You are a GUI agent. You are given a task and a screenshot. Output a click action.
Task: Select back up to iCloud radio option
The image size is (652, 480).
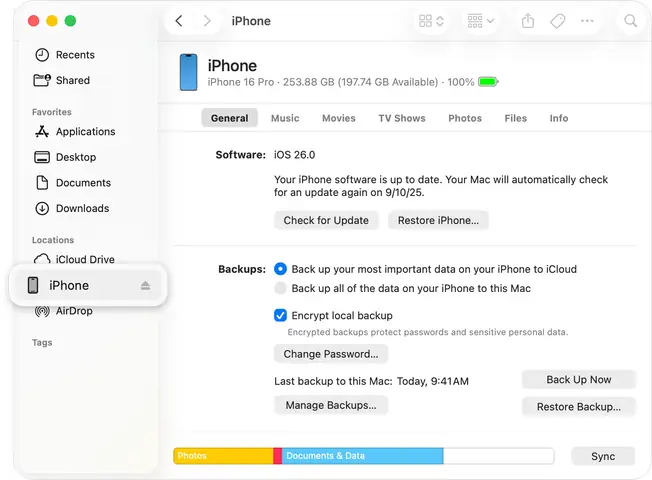[280, 269]
